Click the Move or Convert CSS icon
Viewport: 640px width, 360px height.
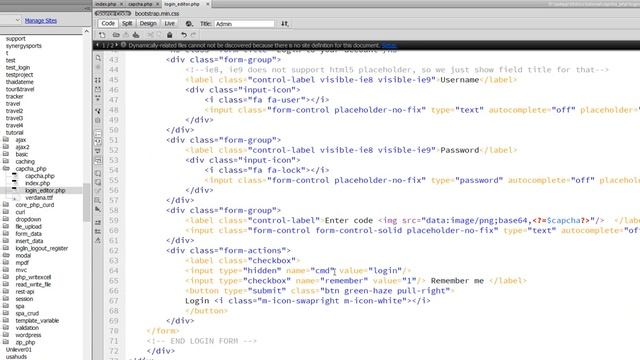coord(98,209)
